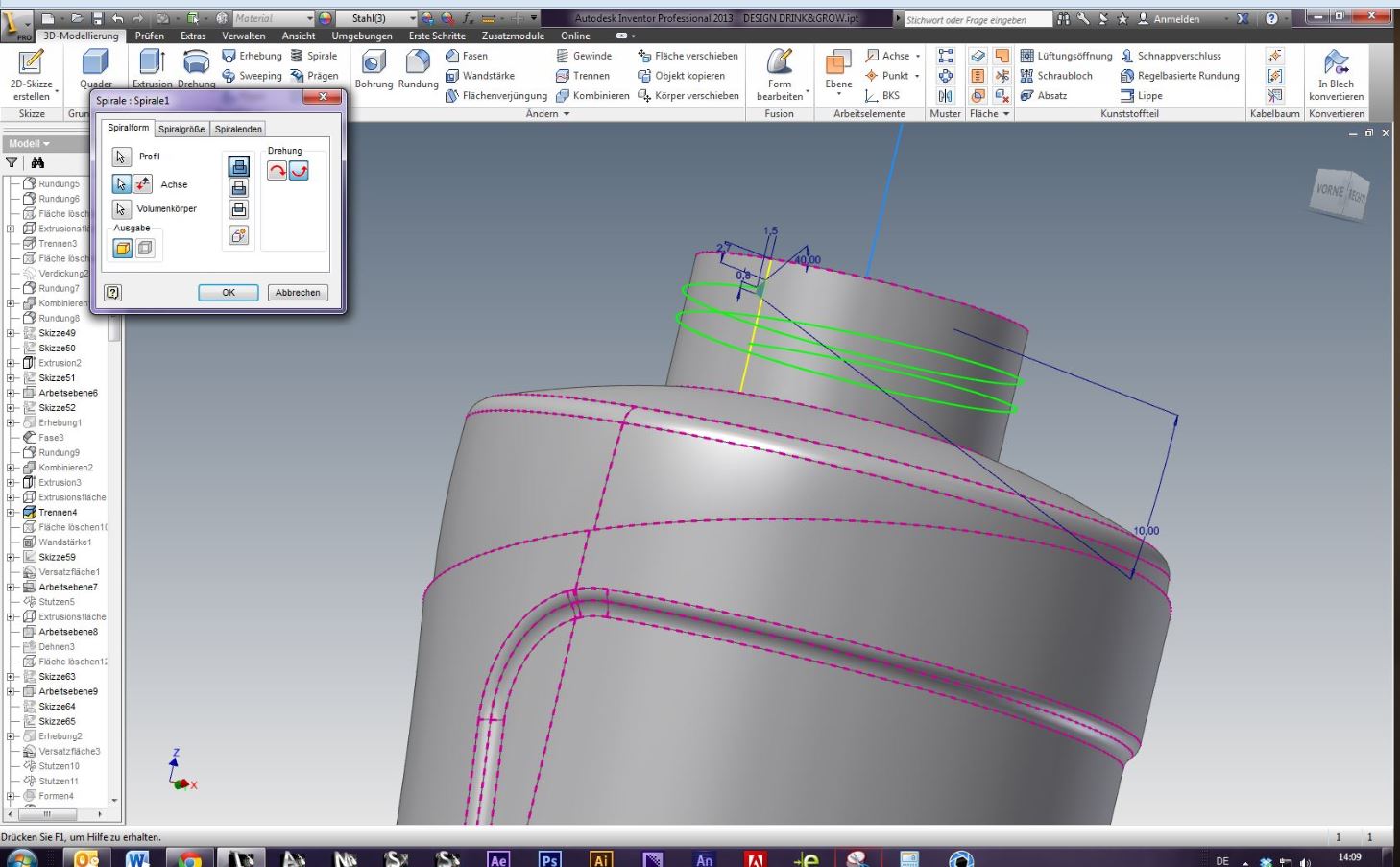Viewport: 1400px width, 867px height.
Task: Pick the Absatz rest tool
Action: 1043,96
